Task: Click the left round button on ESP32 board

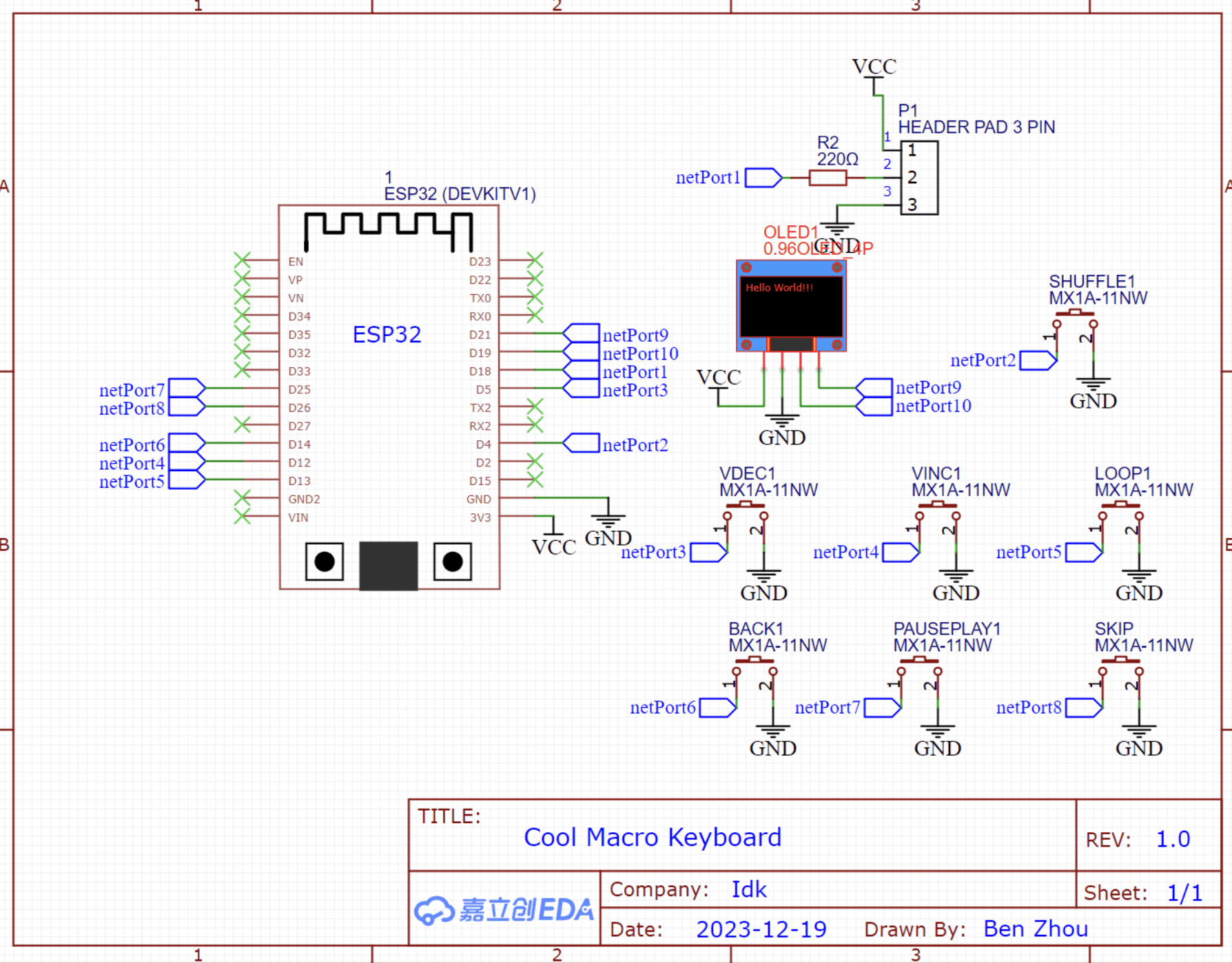Action: [325, 562]
